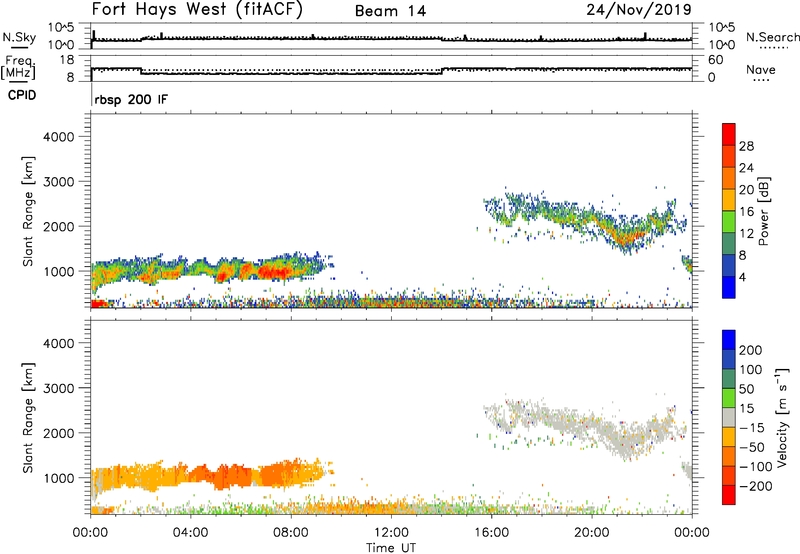Click the orange velocity scatter band near 05:00
This screenshot has width=800, height=554.
220,477
